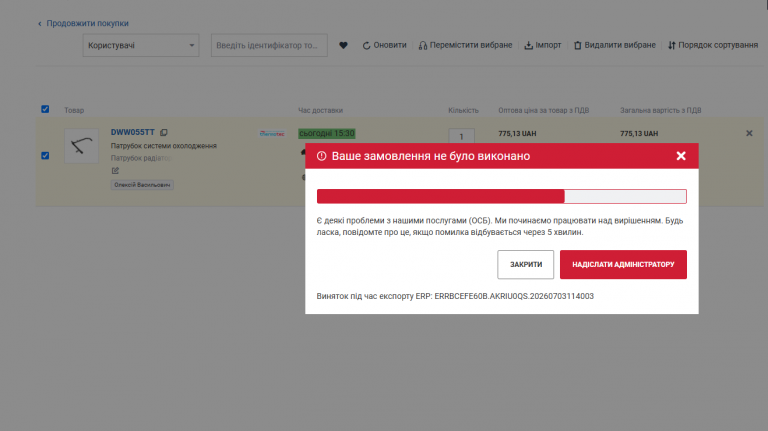Refresh the cart with Оновити
Viewport: 768px width, 431px height.
(384, 45)
